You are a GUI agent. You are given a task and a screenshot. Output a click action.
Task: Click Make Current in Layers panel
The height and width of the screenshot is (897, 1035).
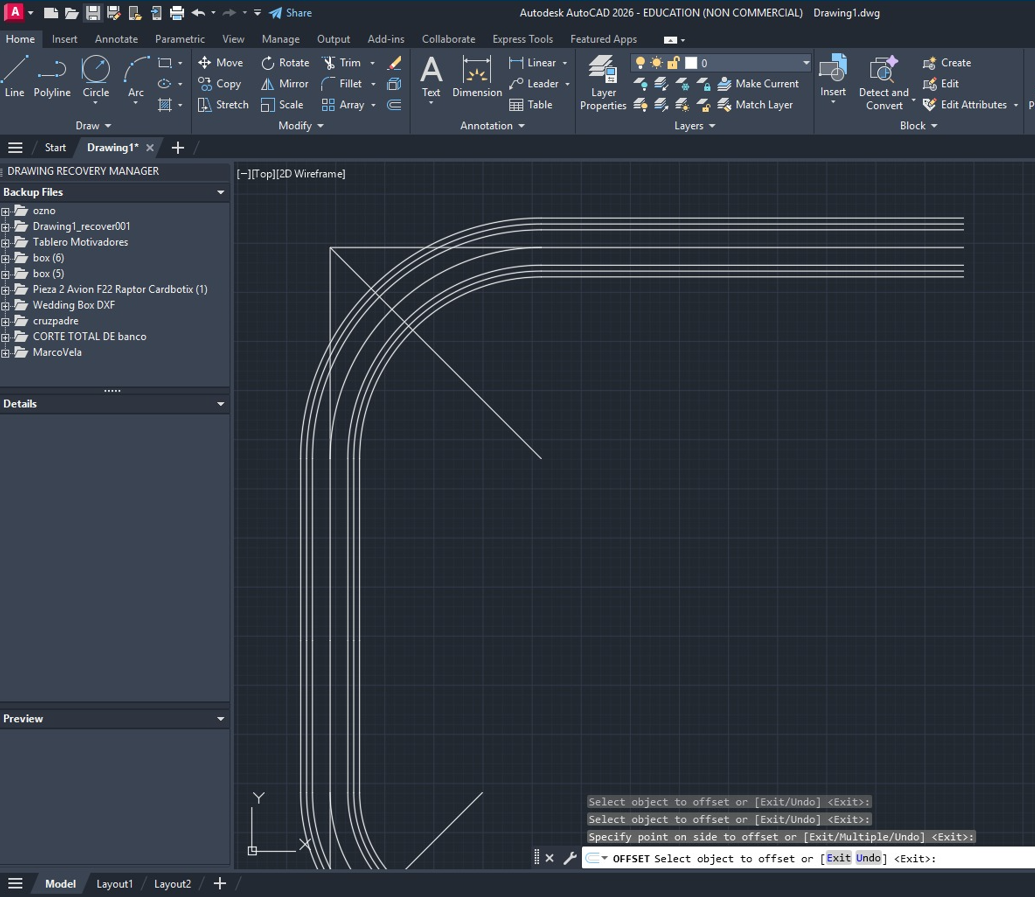point(758,83)
